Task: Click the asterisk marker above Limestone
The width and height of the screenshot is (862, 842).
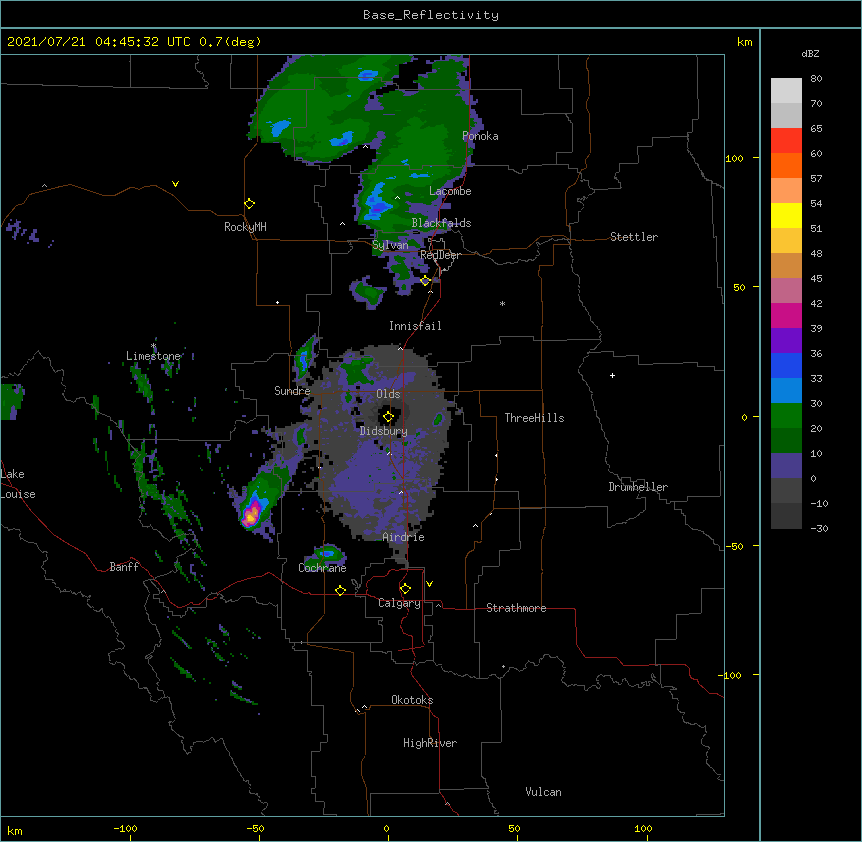Action: [153, 346]
